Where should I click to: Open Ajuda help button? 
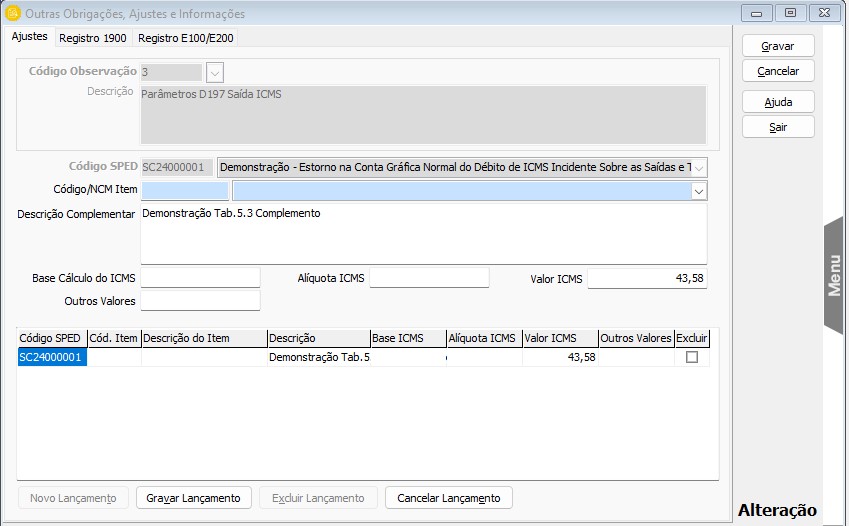coord(777,102)
